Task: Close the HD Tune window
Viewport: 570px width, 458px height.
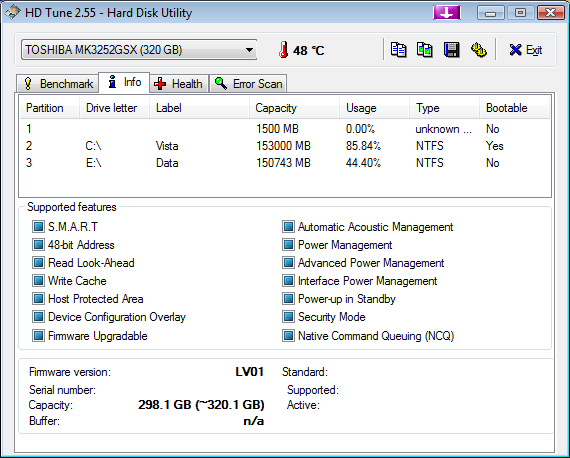Action: click(550, 13)
